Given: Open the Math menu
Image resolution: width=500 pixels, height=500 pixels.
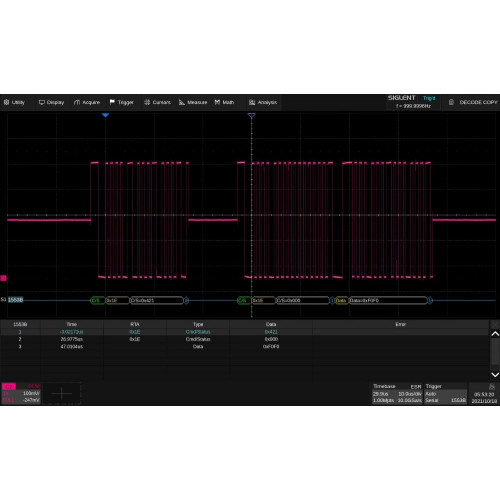Looking at the screenshot, I should 224,102.
